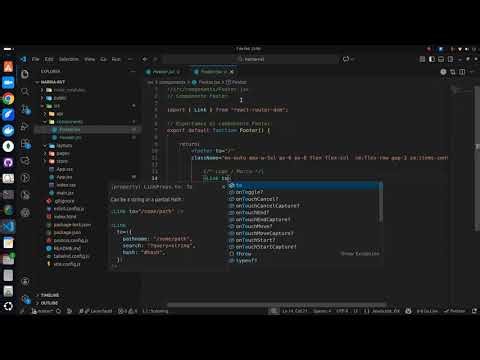Open GitHub Desktop from the dock
Viewport: 480px width, 360px height.
(x=8, y=162)
